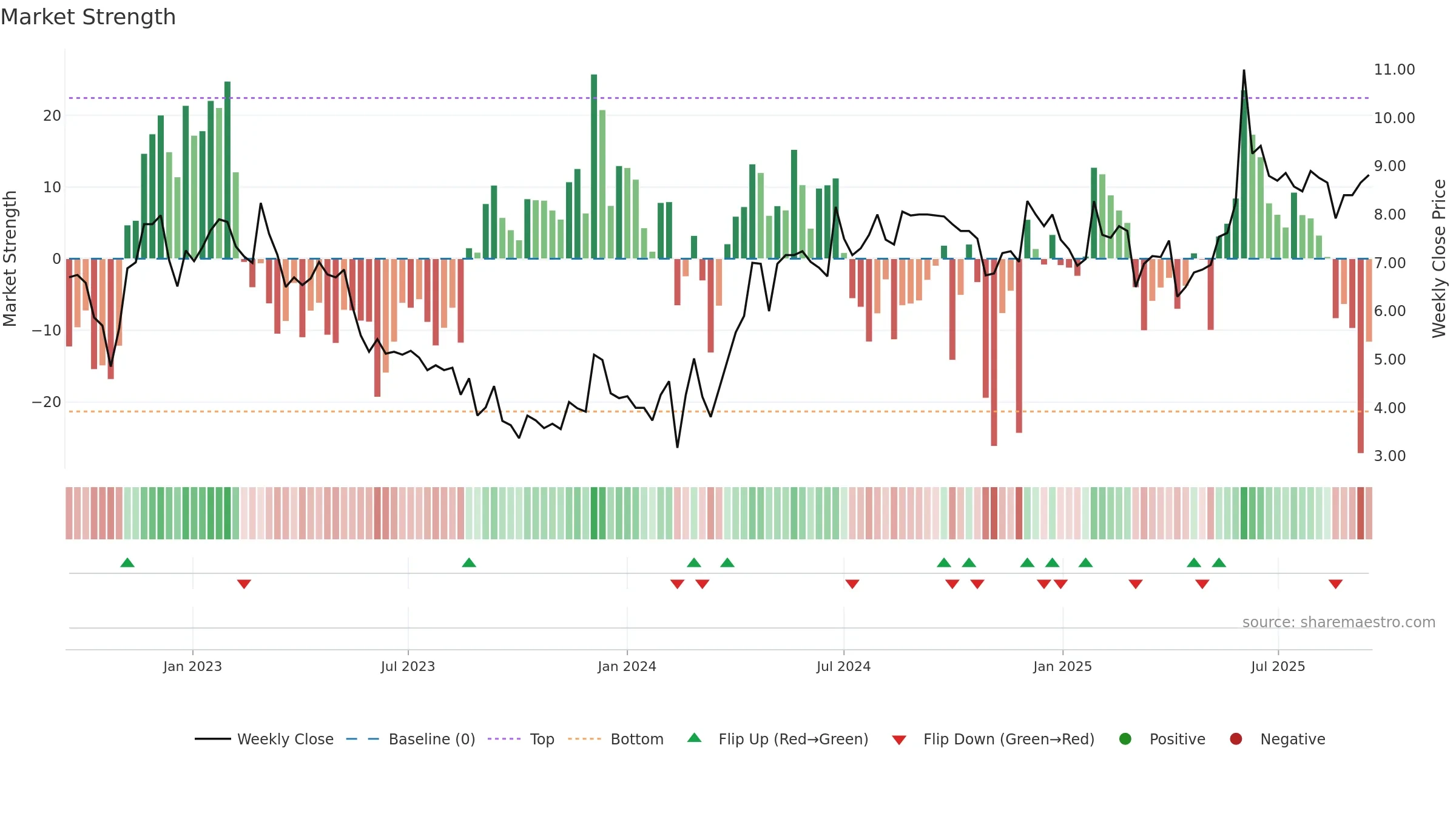Click the red flip-down marker just after Jul 2024
Image resolution: width=1456 pixels, height=819 pixels.
tap(852, 584)
